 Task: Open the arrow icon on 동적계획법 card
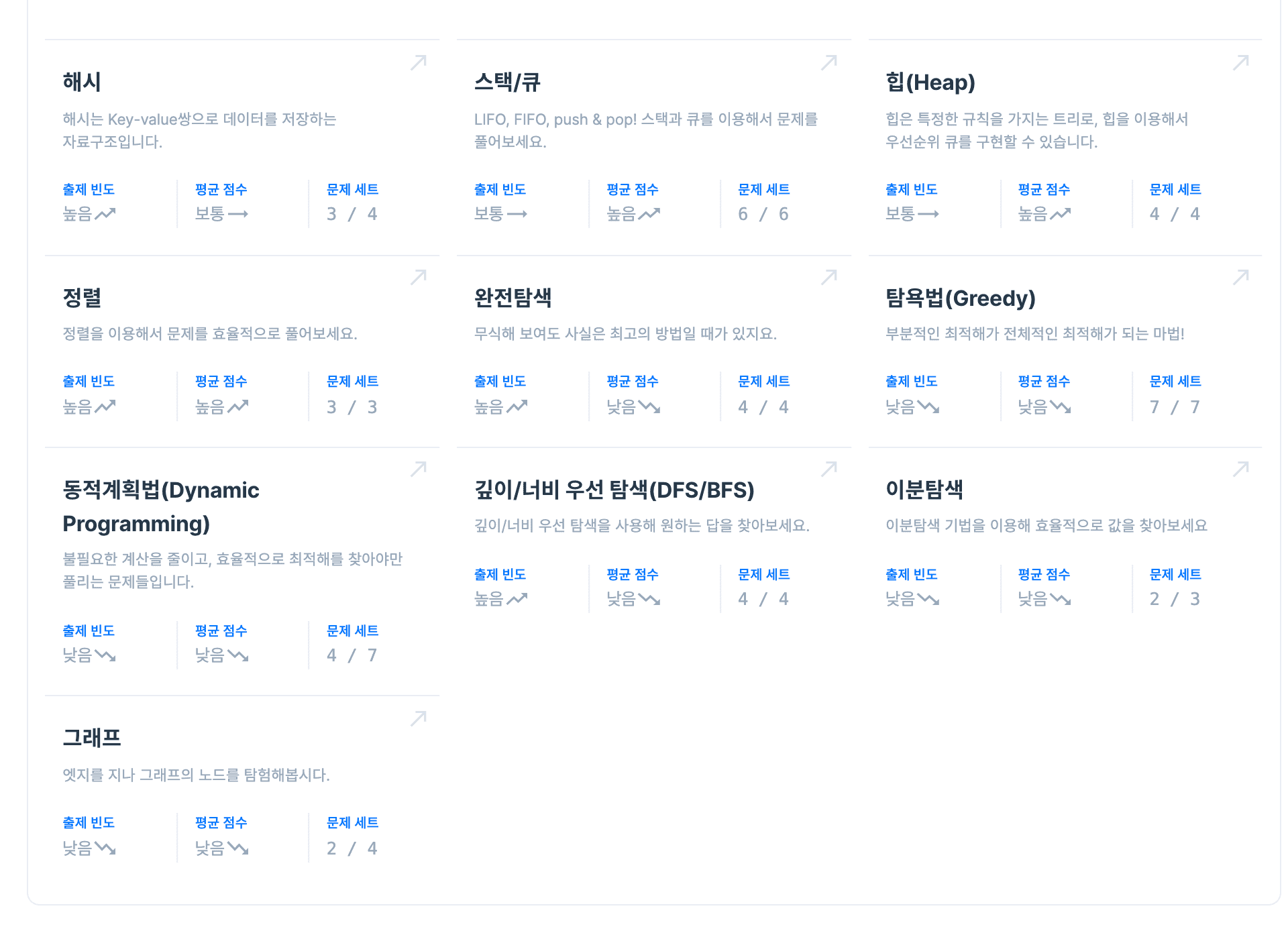point(419,469)
